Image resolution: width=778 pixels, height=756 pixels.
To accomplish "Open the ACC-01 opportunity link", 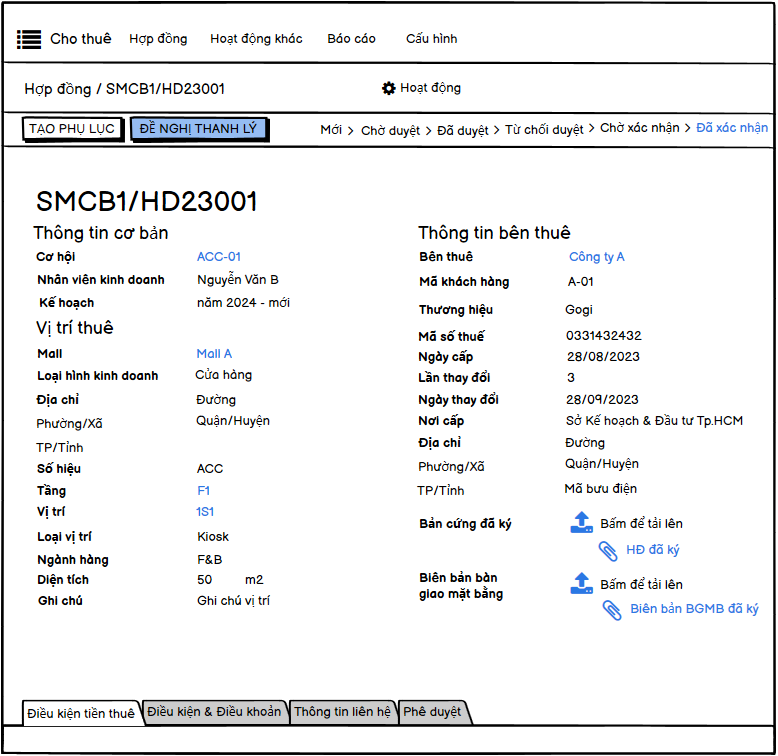I will click(219, 257).
